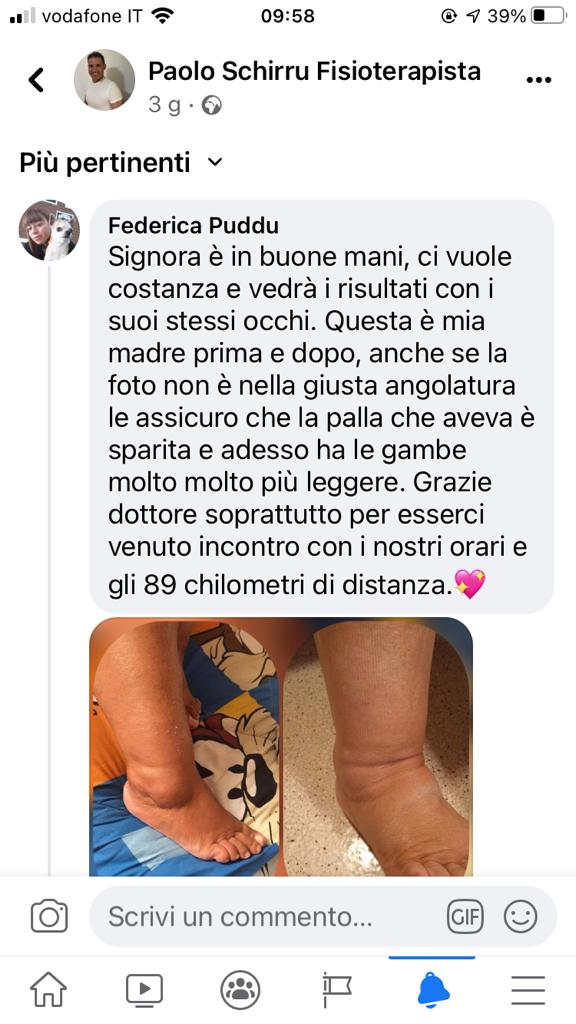Open Paolo Schirru Fisioterapista page name
The height and width of the screenshot is (1024, 576).
[x=314, y=71]
